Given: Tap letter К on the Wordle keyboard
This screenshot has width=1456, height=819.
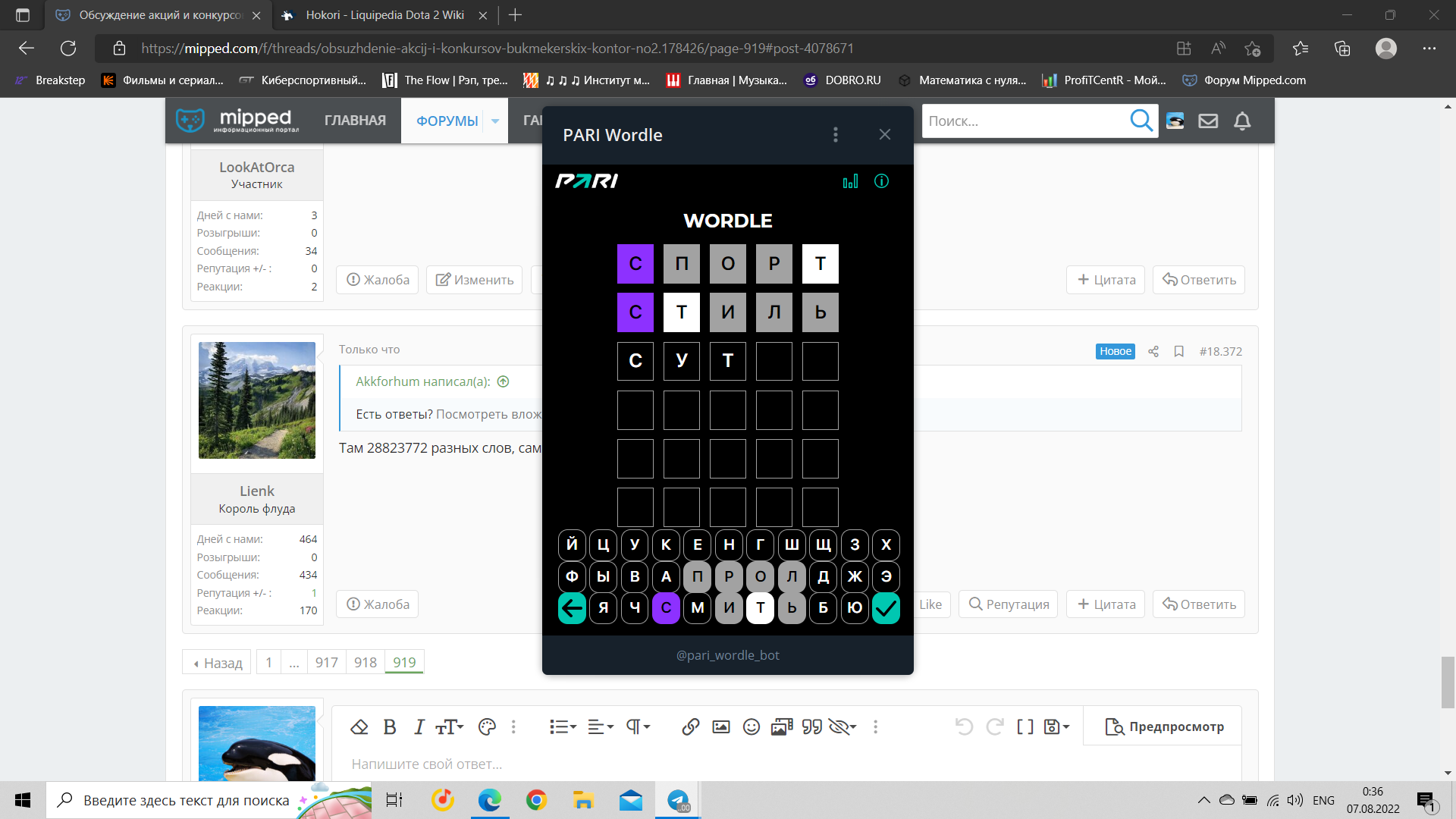Looking at the screenshot, I should tap(666, 544).
